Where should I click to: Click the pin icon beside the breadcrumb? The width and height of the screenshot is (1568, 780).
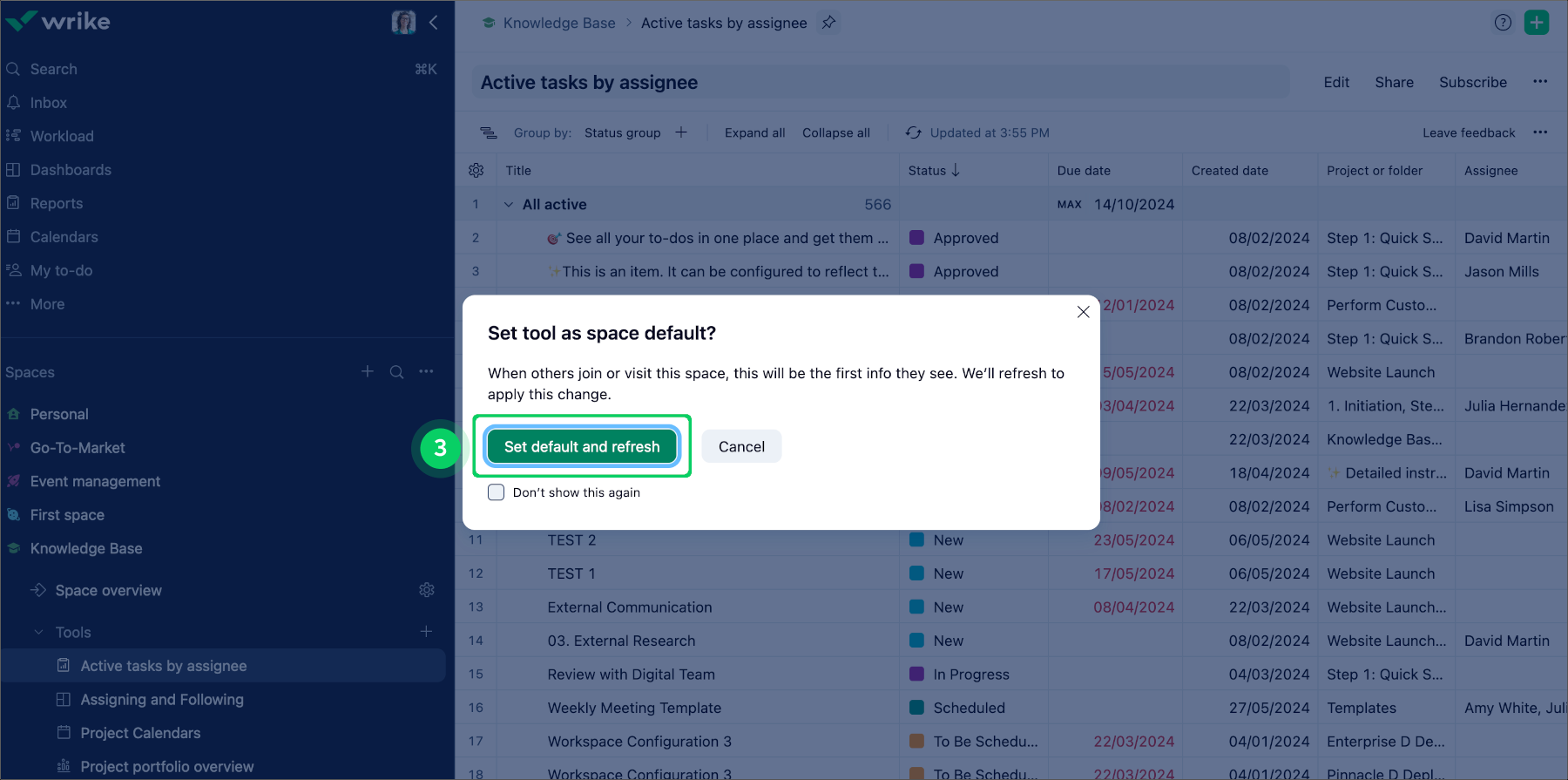[x=828, y=23]
